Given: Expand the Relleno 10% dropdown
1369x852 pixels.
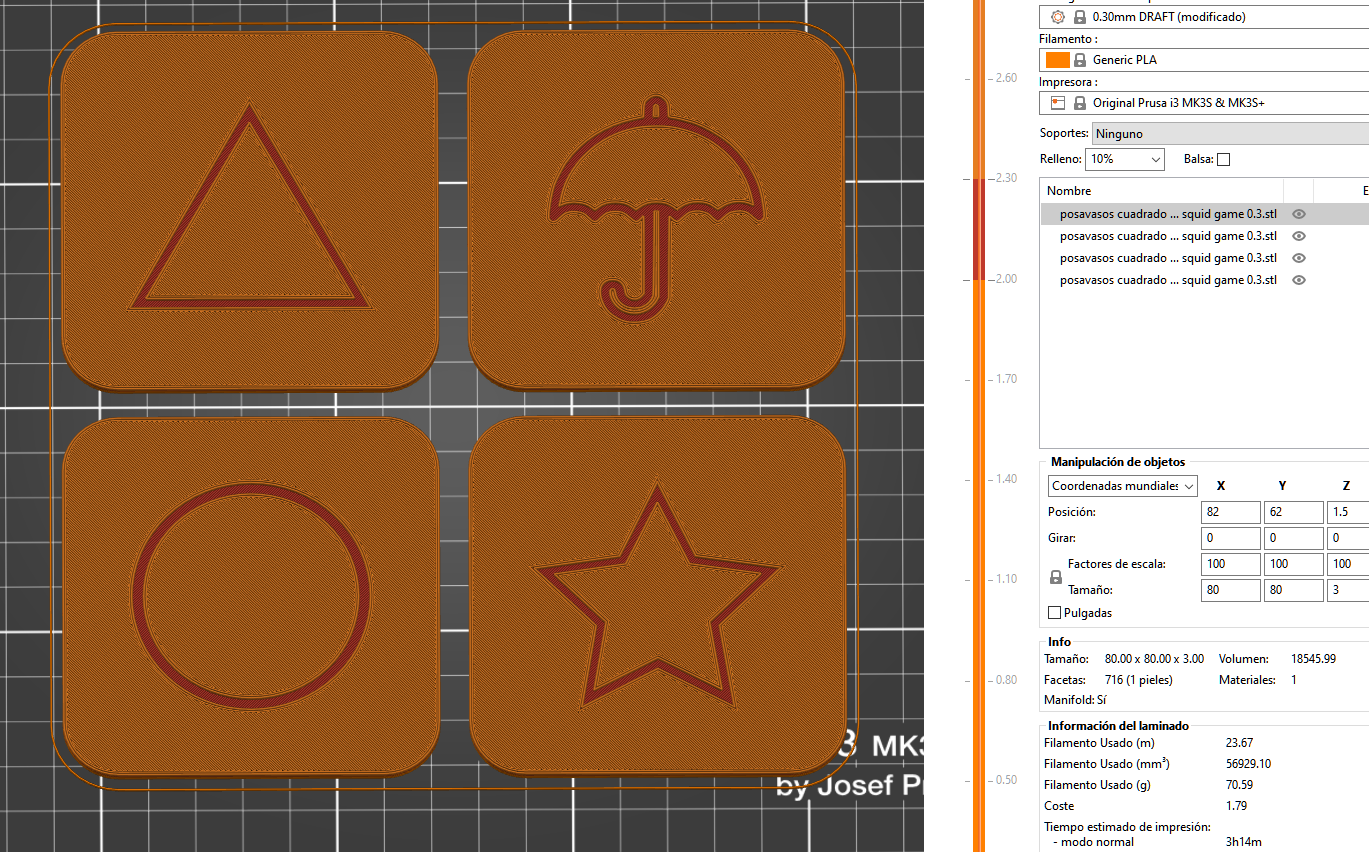Looking at the screenshot, I should tap(1127, 159).
